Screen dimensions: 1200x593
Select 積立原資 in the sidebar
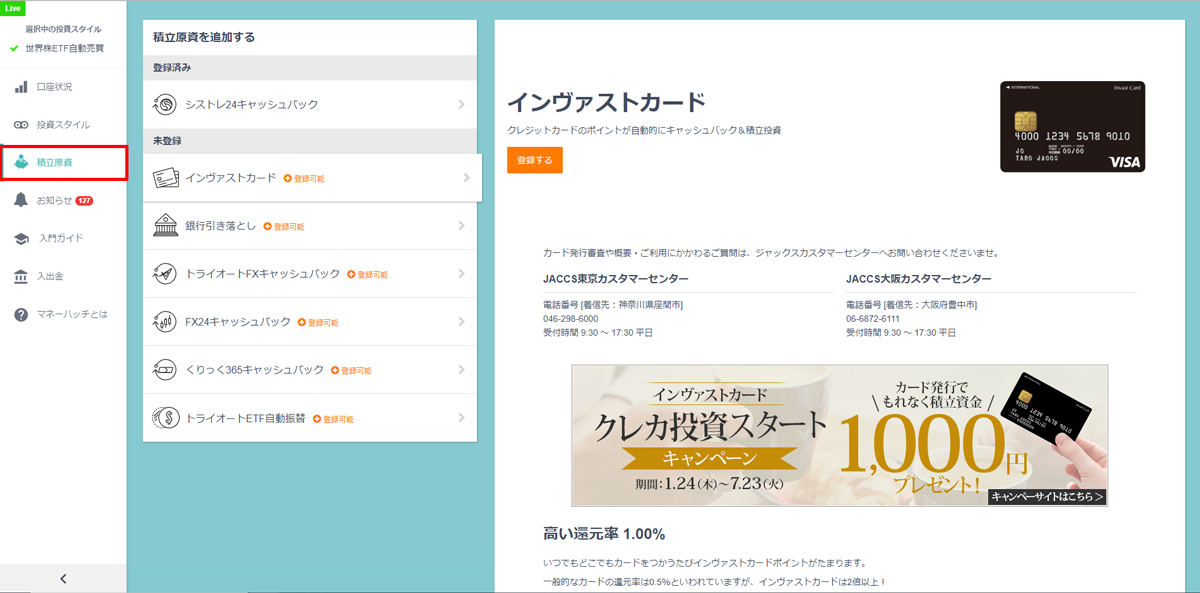tap(63, 162)
